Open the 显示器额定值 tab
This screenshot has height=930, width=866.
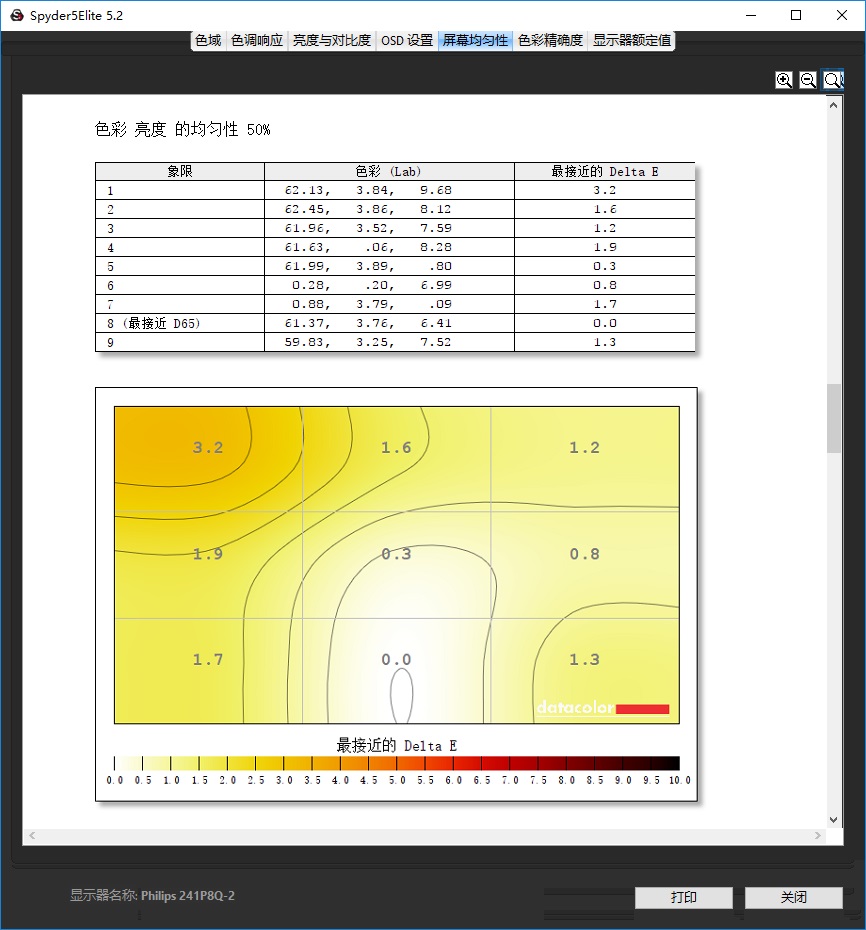tap(632, 40)
